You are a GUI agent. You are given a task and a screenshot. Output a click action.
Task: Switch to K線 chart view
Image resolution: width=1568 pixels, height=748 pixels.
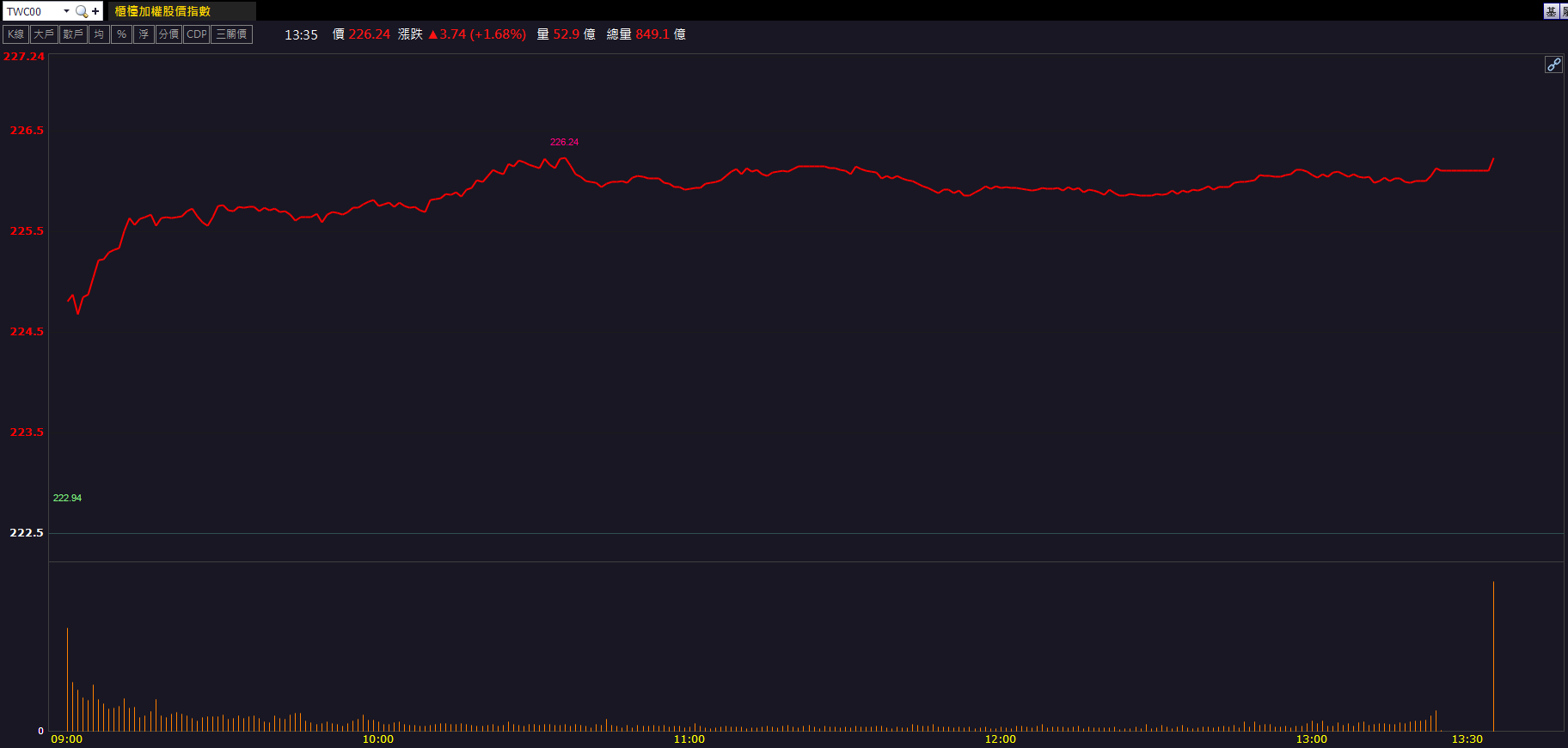coord(15,34)
